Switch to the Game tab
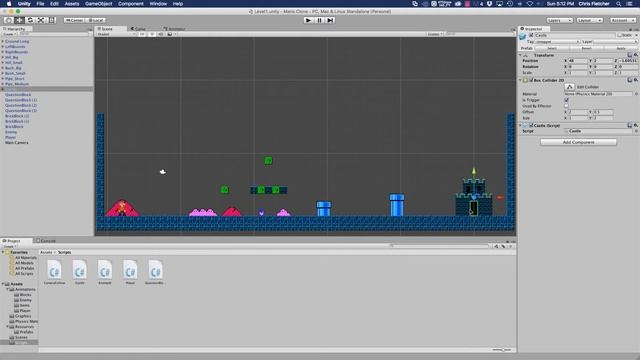This screenshot has height=360, width=640. (139, 29)
